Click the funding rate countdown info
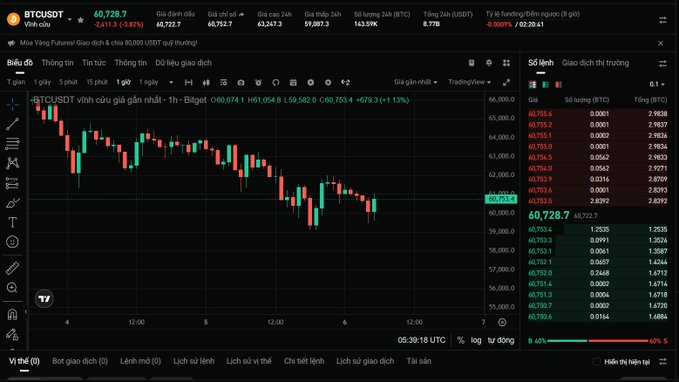This screenshot has height=382, width=679. point(532,19)
